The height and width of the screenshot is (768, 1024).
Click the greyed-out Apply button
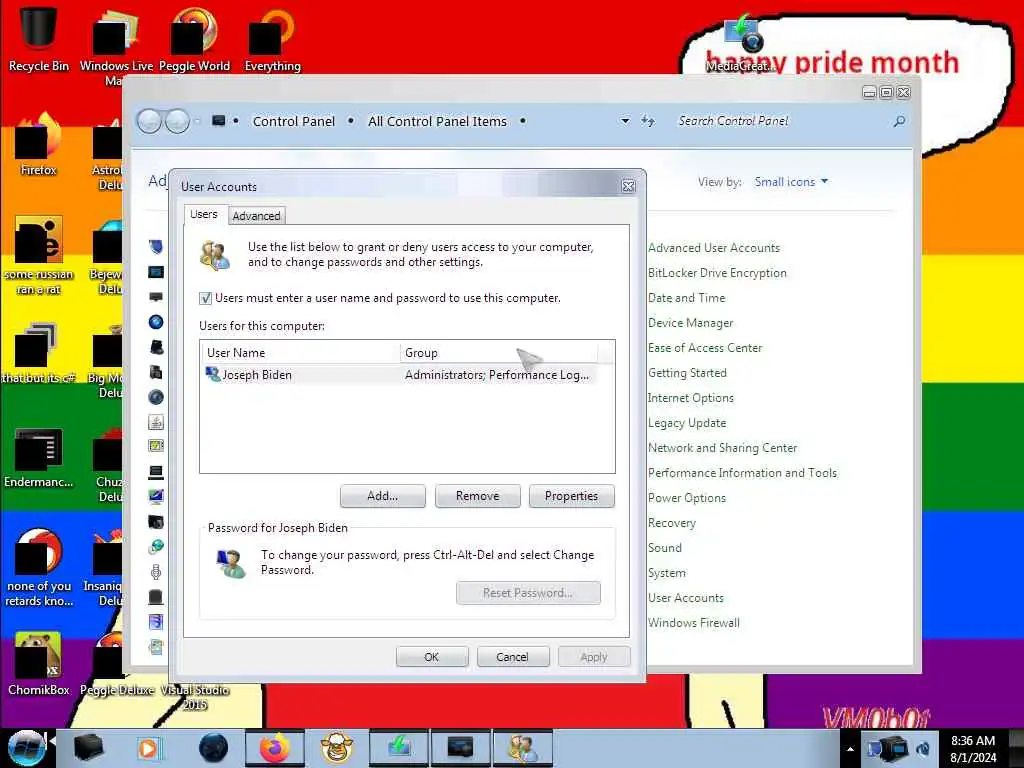pyautogui.click(x=594, y=656)
